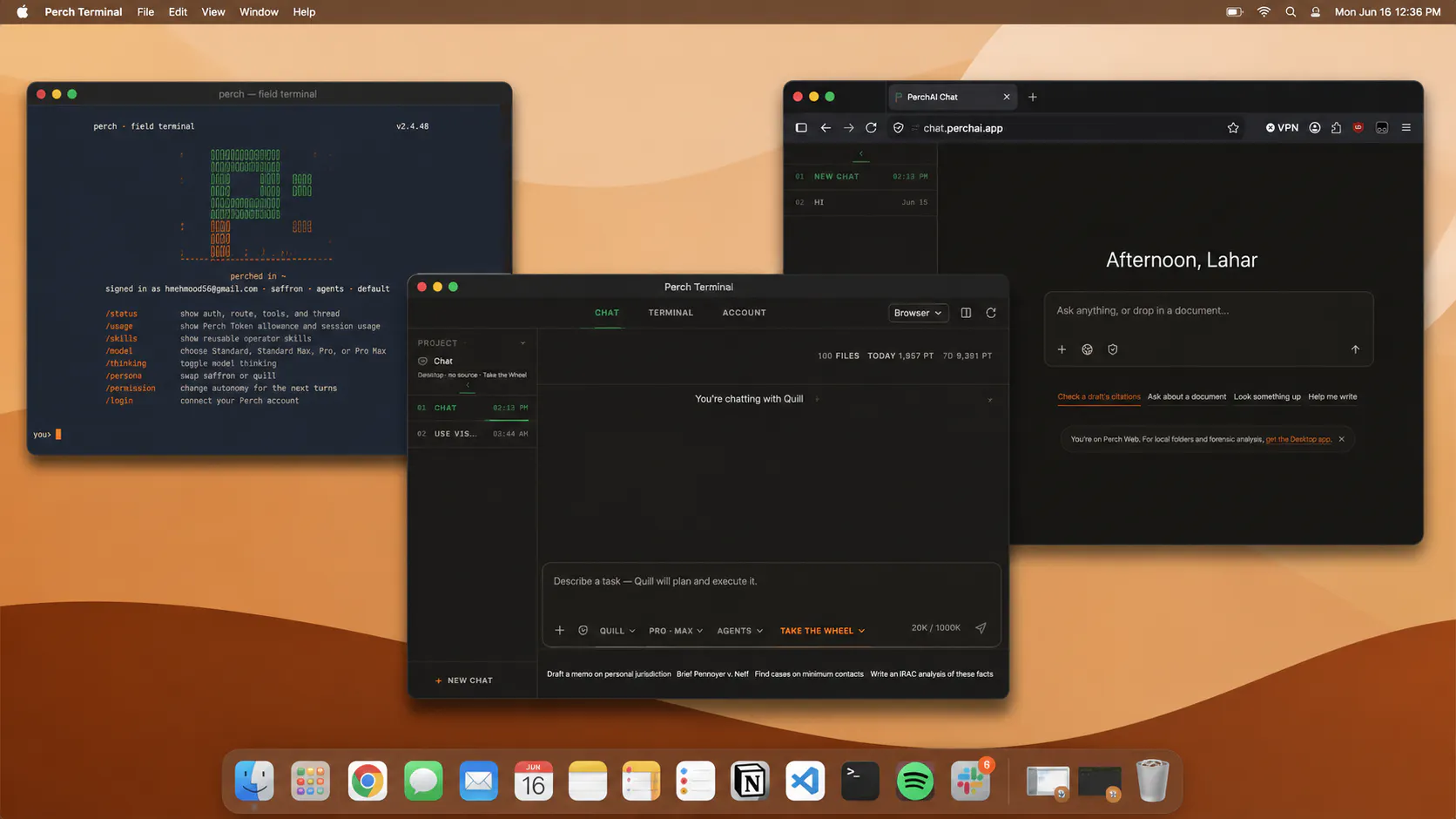Switch to the TERMINAL tab
Screen dimensions: 1456x819
[671, 313]
